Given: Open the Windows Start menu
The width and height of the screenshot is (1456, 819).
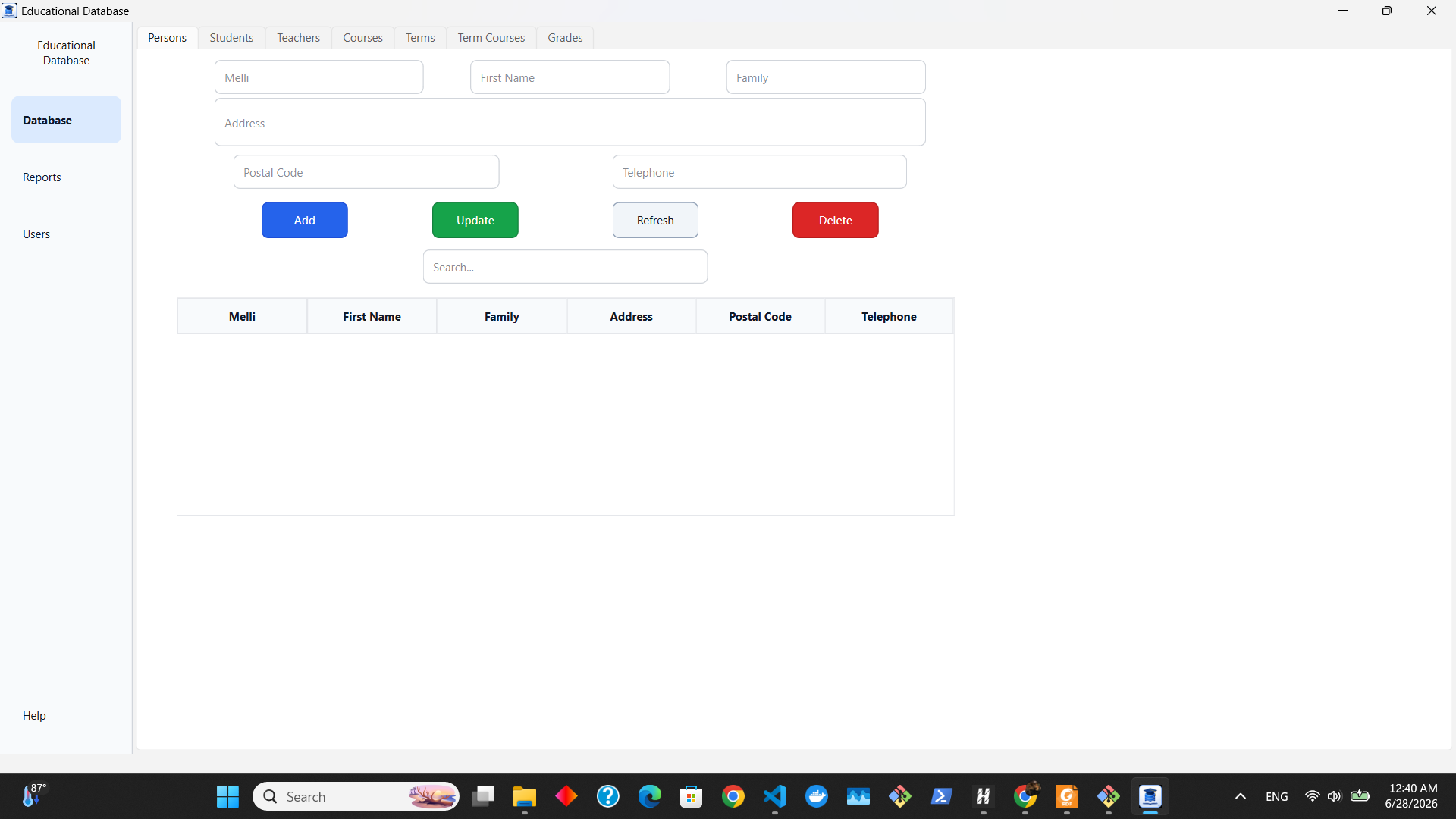Looking at the screenshot, I should click(x=227, y=796).
